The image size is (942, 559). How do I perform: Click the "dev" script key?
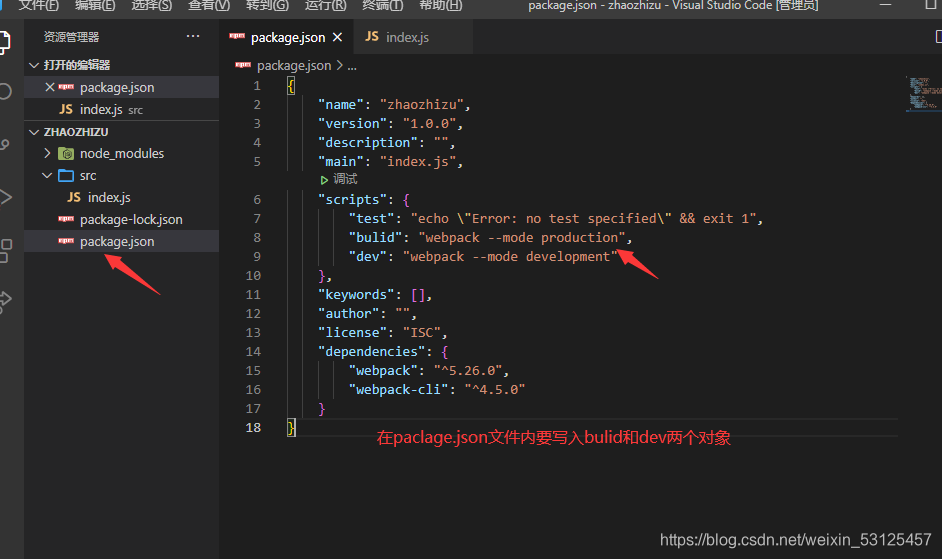point(368,257)
